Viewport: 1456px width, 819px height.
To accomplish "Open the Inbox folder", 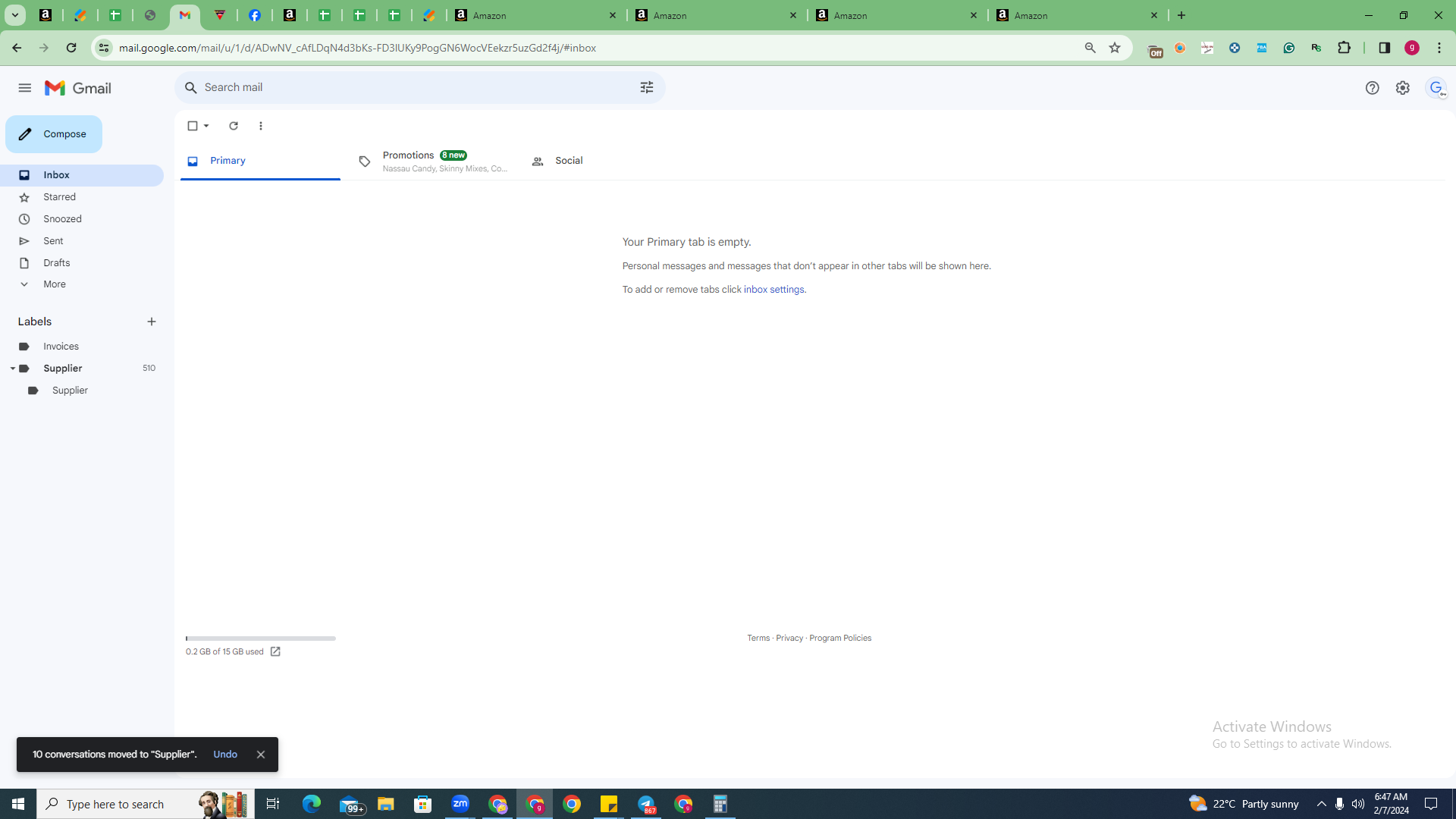I will [x=82, y=175].
